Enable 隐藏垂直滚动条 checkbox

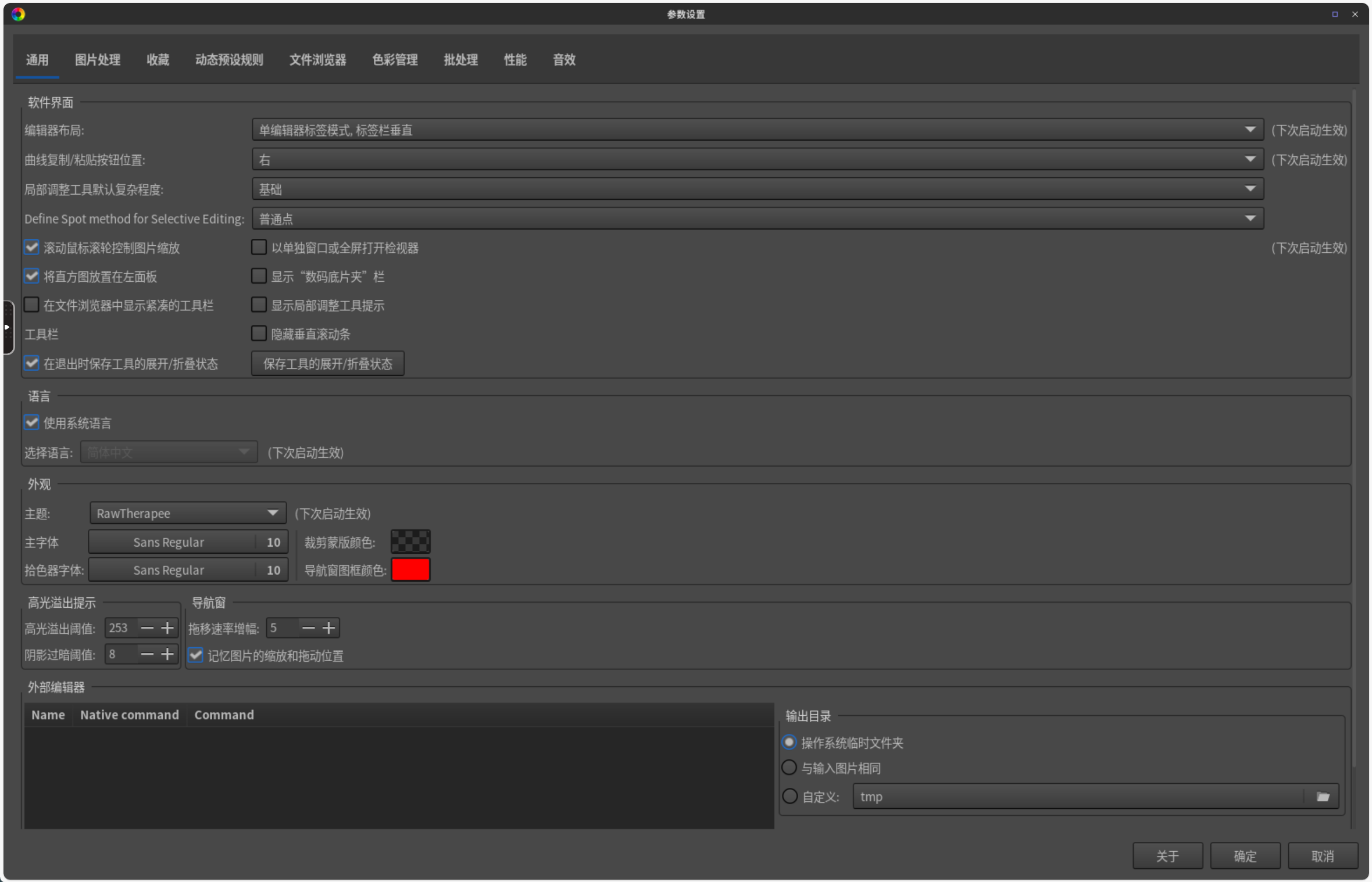pos(259,334)
